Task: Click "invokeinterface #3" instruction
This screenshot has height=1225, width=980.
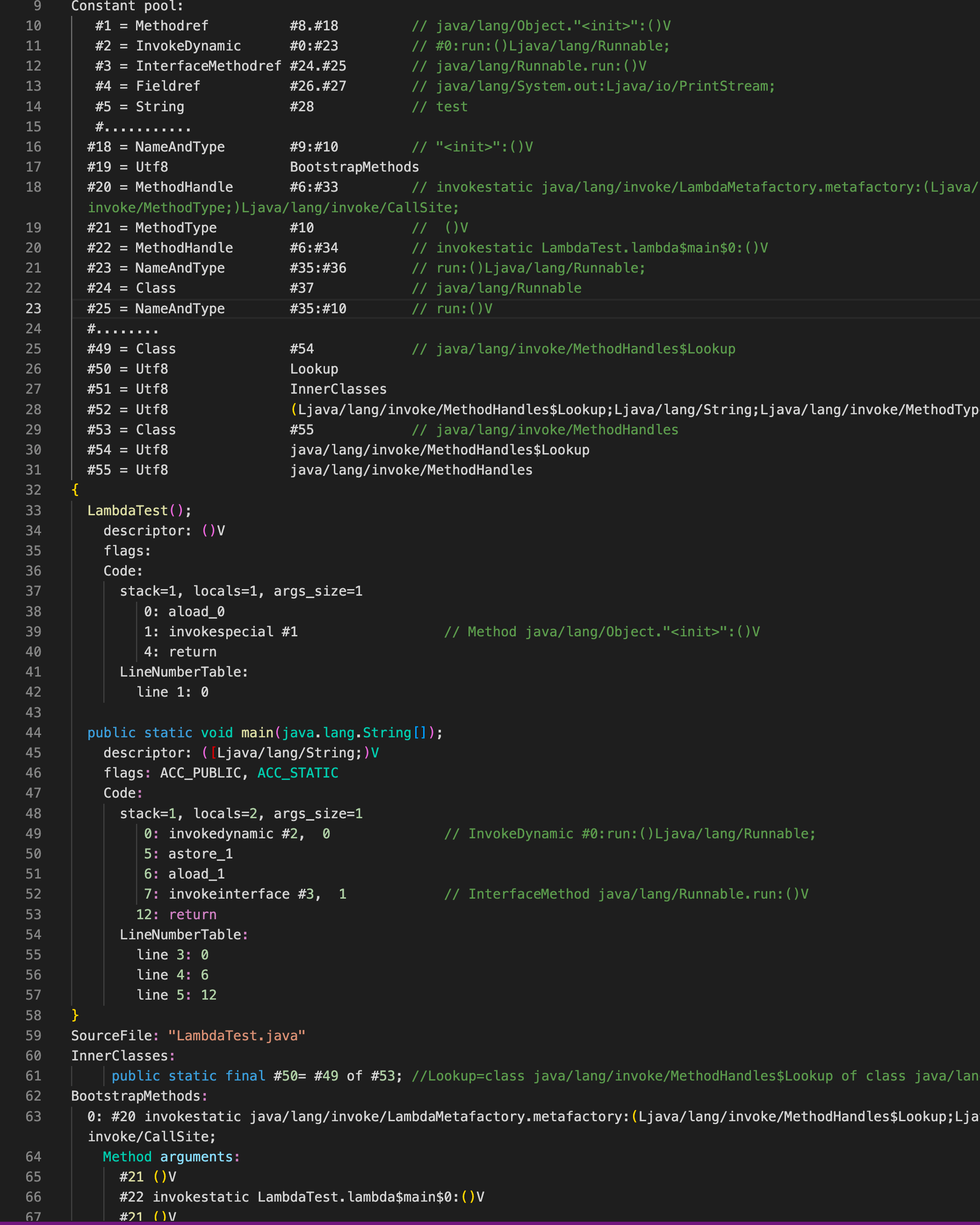Action: click(x=241, y=894)
